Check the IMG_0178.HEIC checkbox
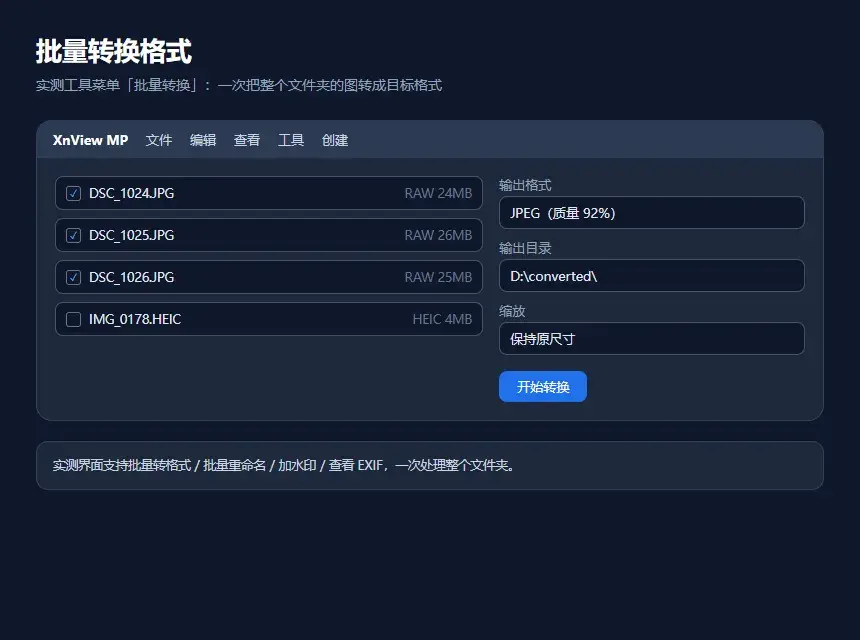The image size is (860, 640). coord(73,319)
